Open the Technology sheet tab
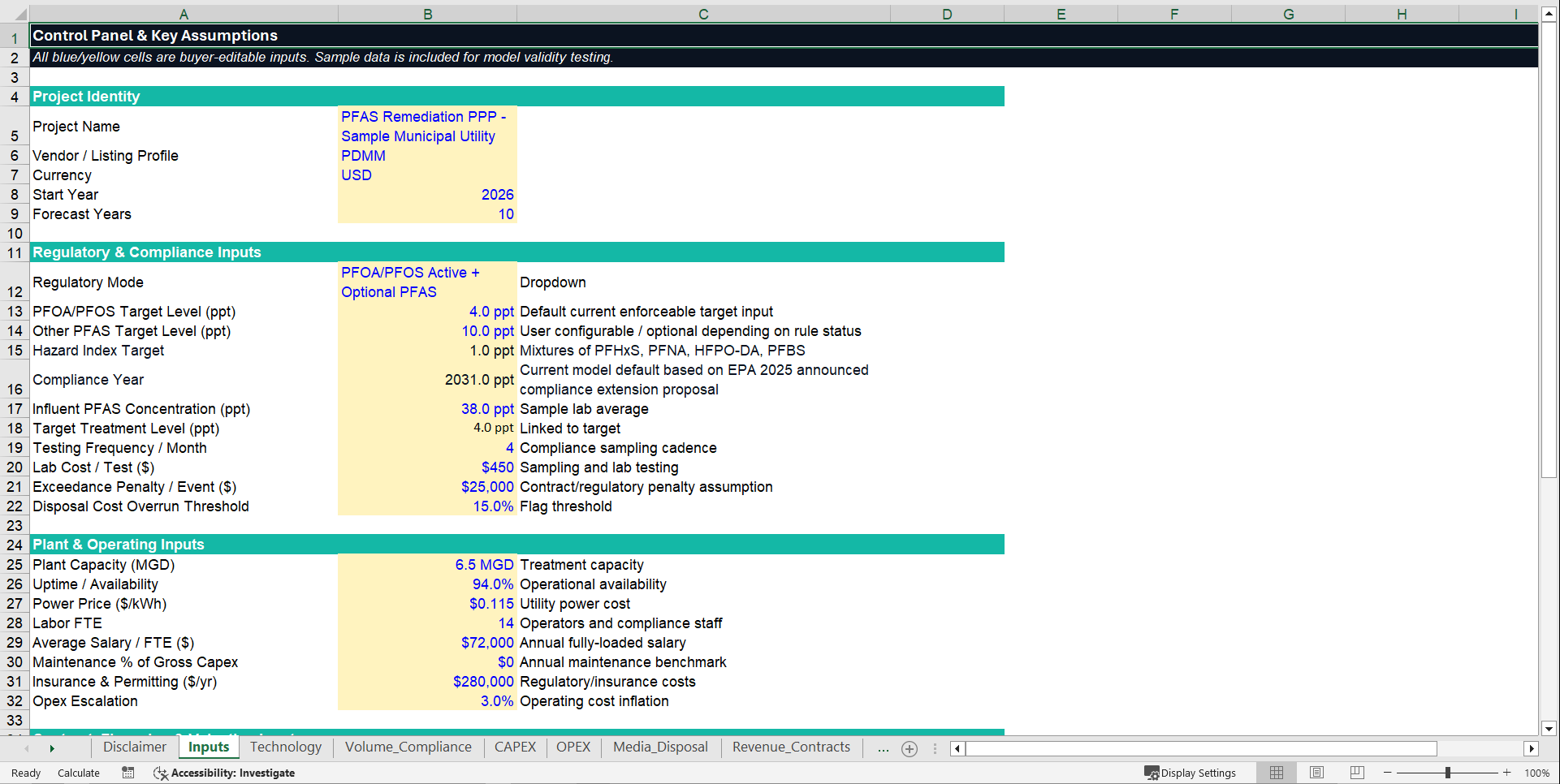Viewport: 1560px width, 784px height. [x=286, y=747]
